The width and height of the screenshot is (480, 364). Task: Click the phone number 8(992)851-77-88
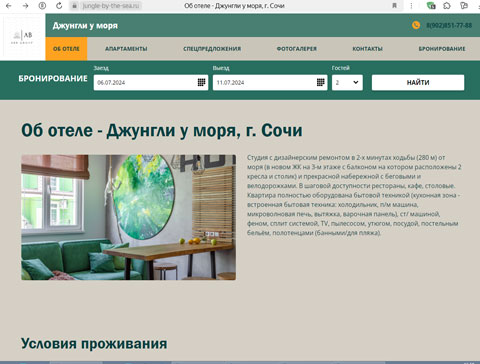point(449,25)
